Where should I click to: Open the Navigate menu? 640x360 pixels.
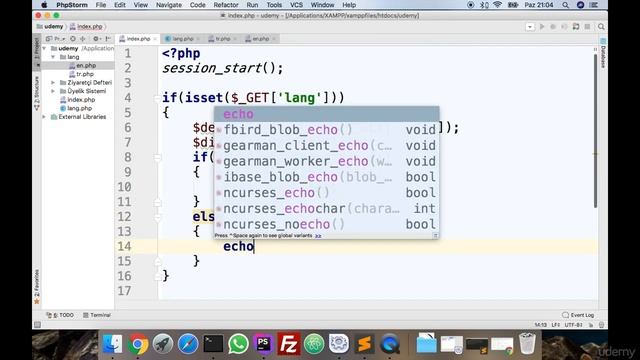tap(169, 5)
